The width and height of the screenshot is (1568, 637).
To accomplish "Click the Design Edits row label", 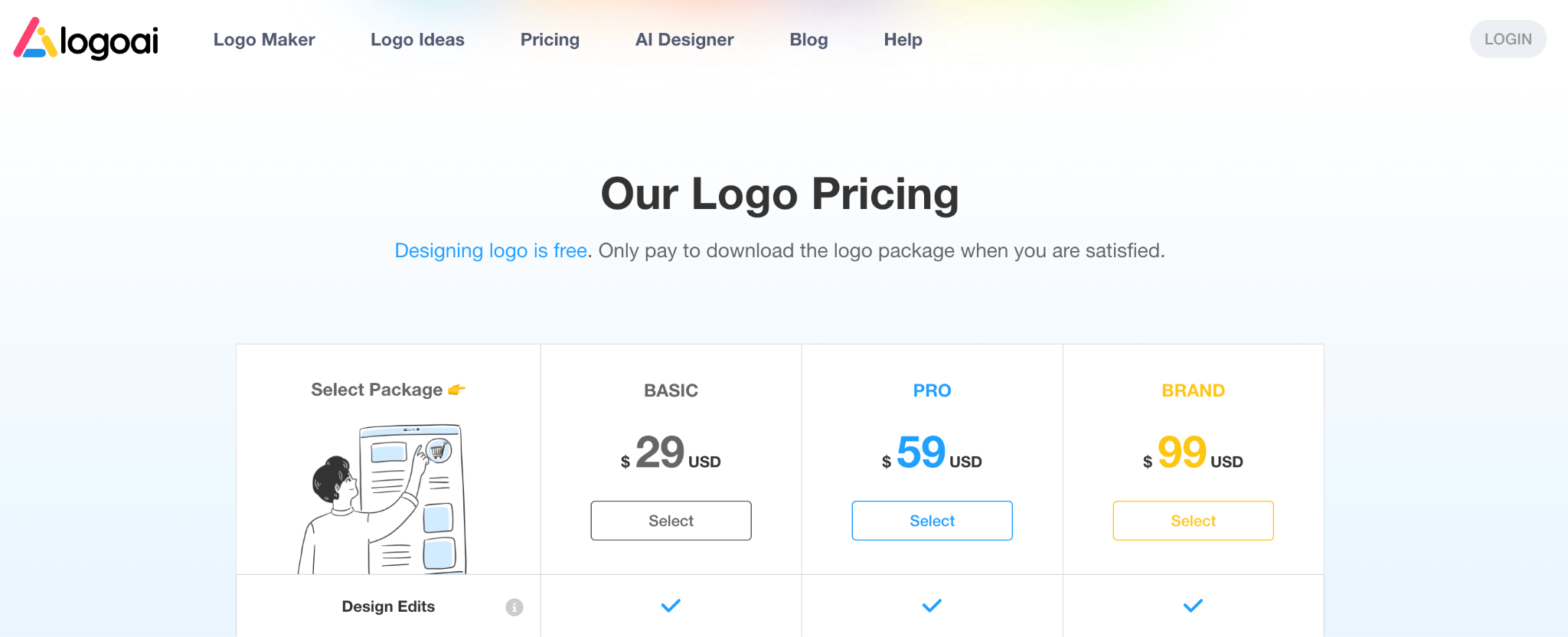I will pos(388,606).
